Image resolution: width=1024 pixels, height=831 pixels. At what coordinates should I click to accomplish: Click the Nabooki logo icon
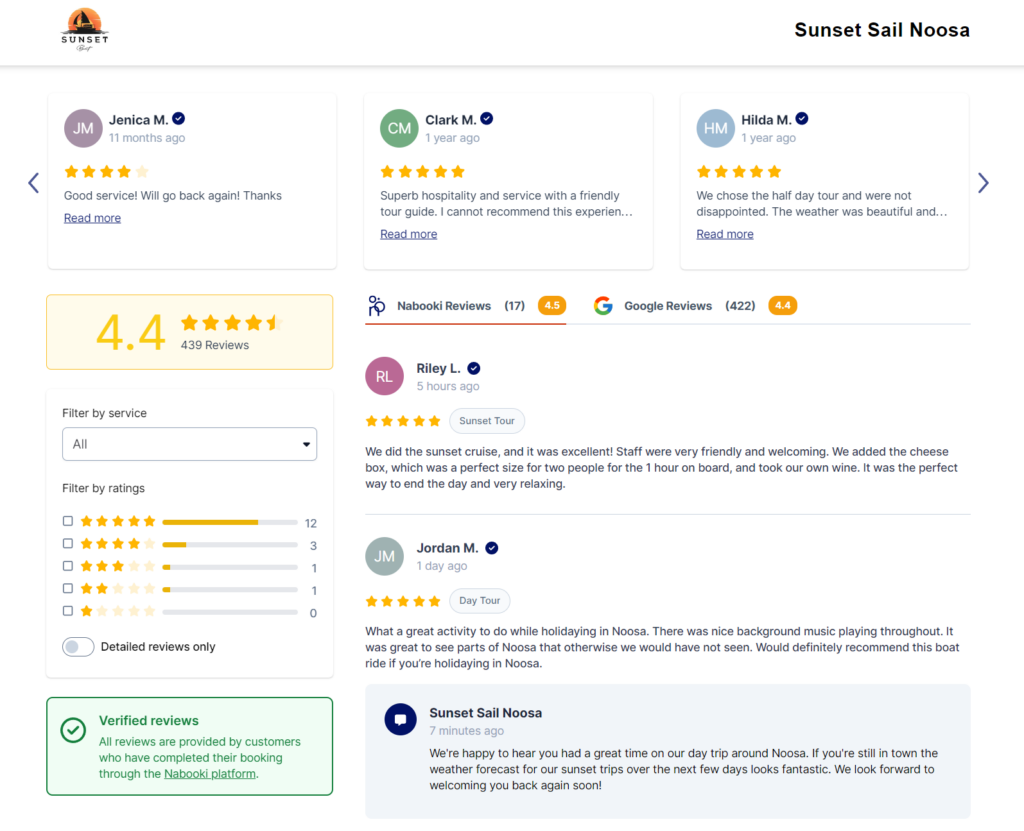coord(376,306)
